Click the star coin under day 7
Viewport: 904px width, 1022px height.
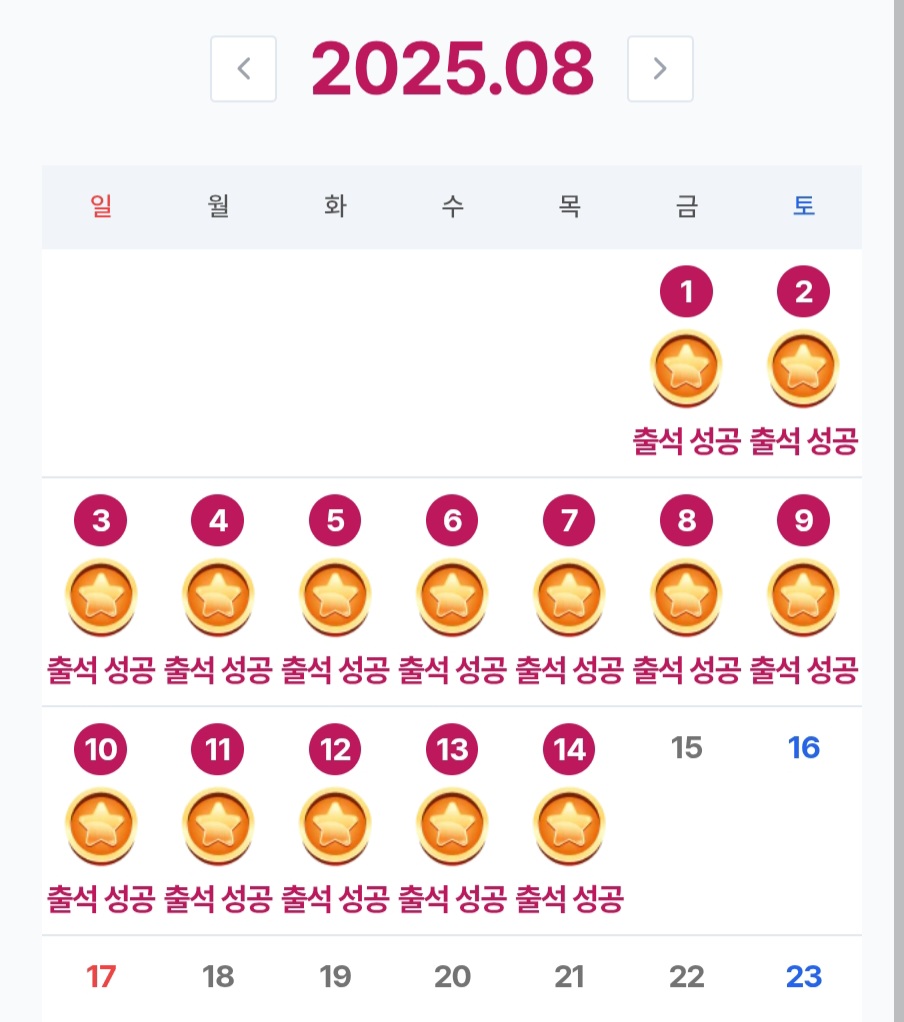coord(569,596)
